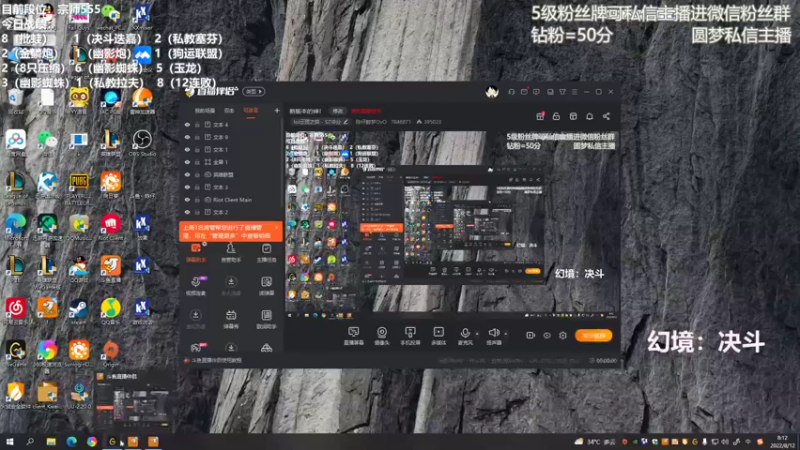
Task: Open the hamburger menu in title bar
Action: (574, 92)
